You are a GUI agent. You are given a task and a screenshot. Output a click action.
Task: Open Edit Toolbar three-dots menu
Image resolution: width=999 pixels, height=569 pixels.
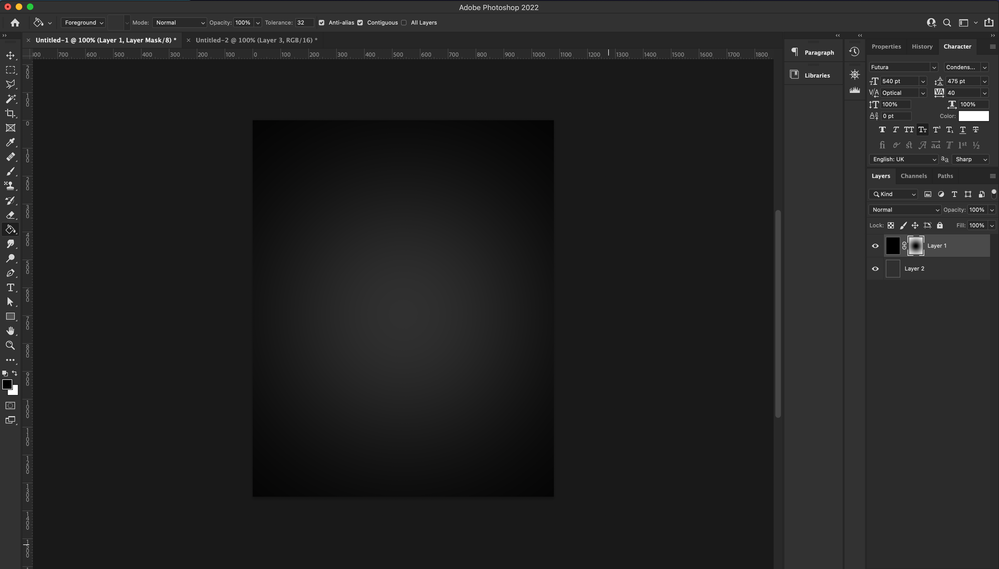click(x=10, y=360)
